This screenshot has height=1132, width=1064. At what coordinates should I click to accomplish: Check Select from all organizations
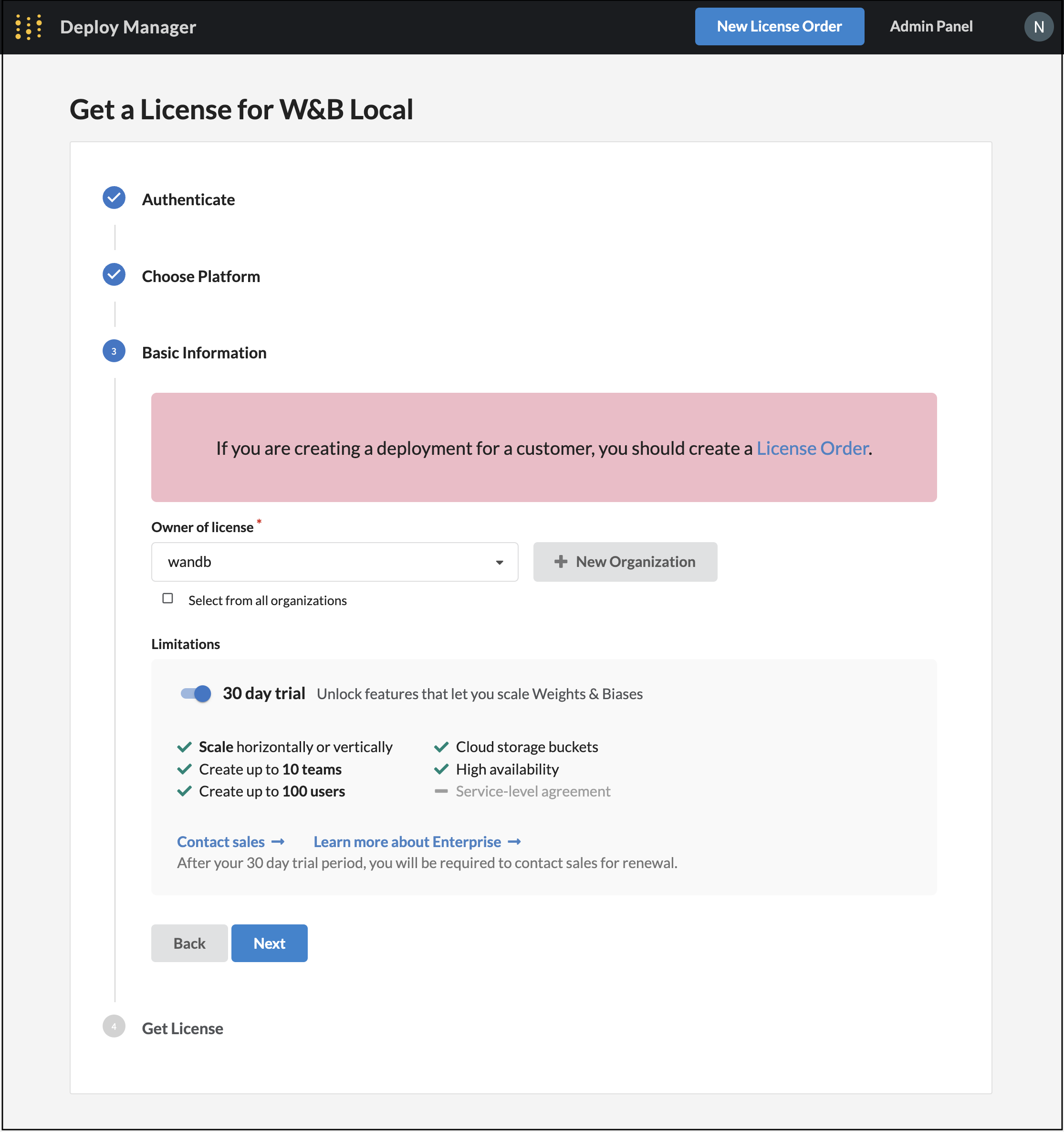point(167,598)
